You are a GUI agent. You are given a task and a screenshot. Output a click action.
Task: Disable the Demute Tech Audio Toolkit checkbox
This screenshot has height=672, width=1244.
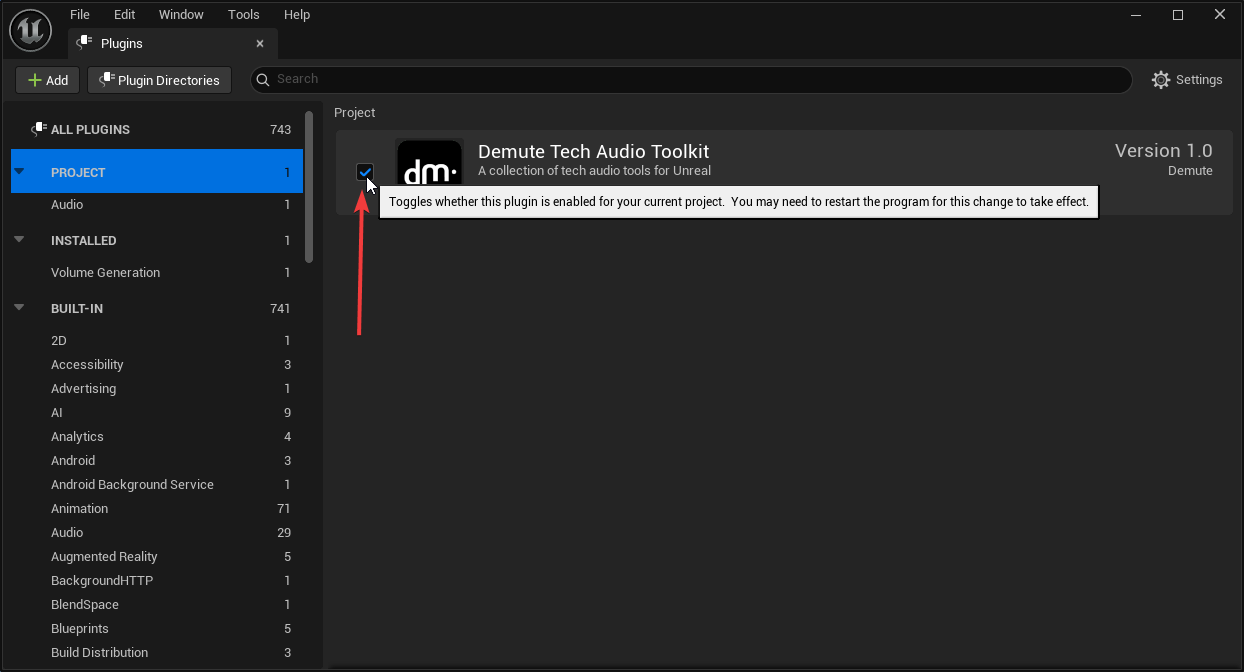click(365, 172)
